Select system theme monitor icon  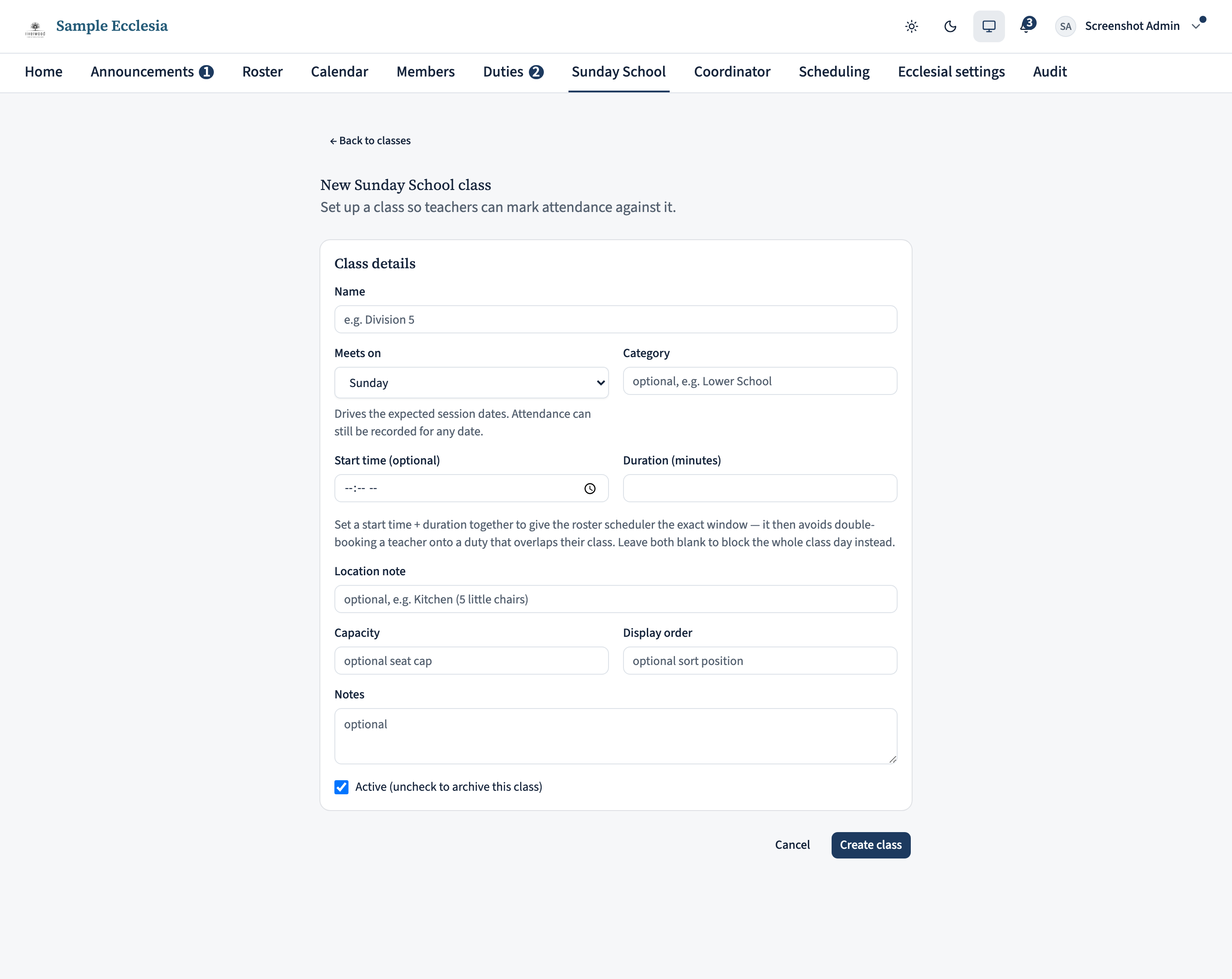pyautogui.click(x=989, y=26)
